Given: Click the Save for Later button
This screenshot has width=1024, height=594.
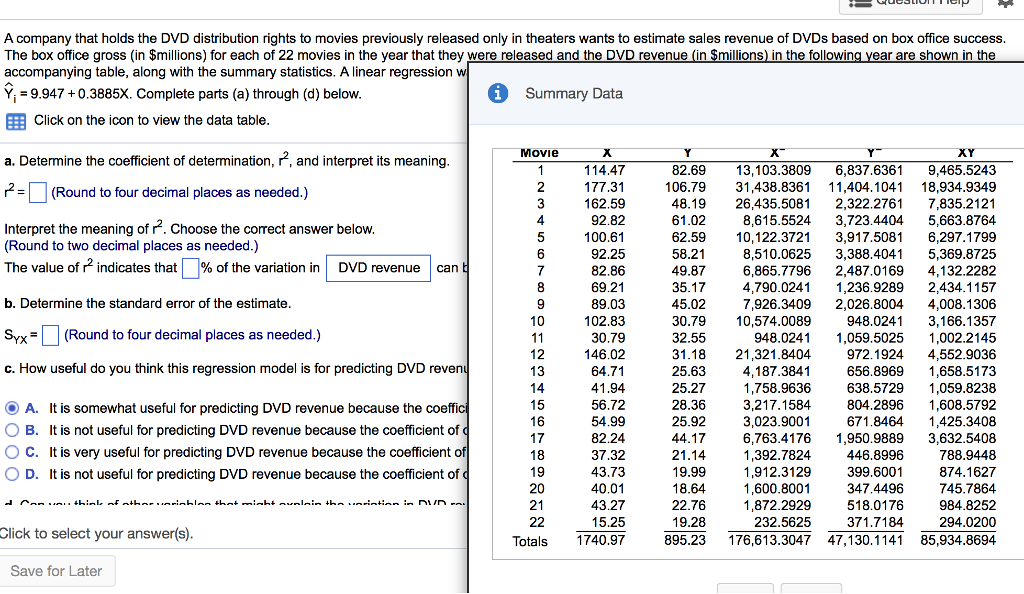Looking at the screenshot, I should point(57,571).
